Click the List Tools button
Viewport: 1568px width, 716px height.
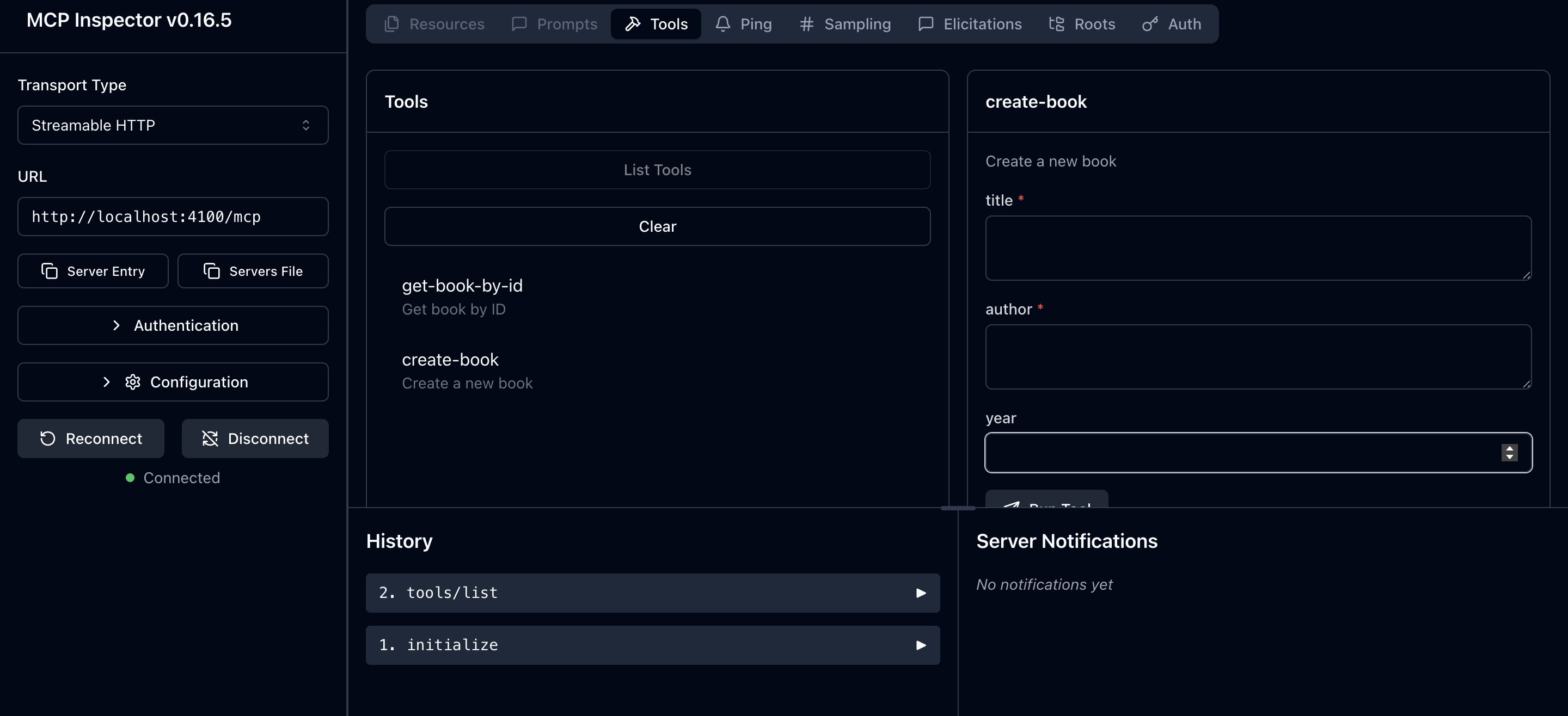point(657,170)
